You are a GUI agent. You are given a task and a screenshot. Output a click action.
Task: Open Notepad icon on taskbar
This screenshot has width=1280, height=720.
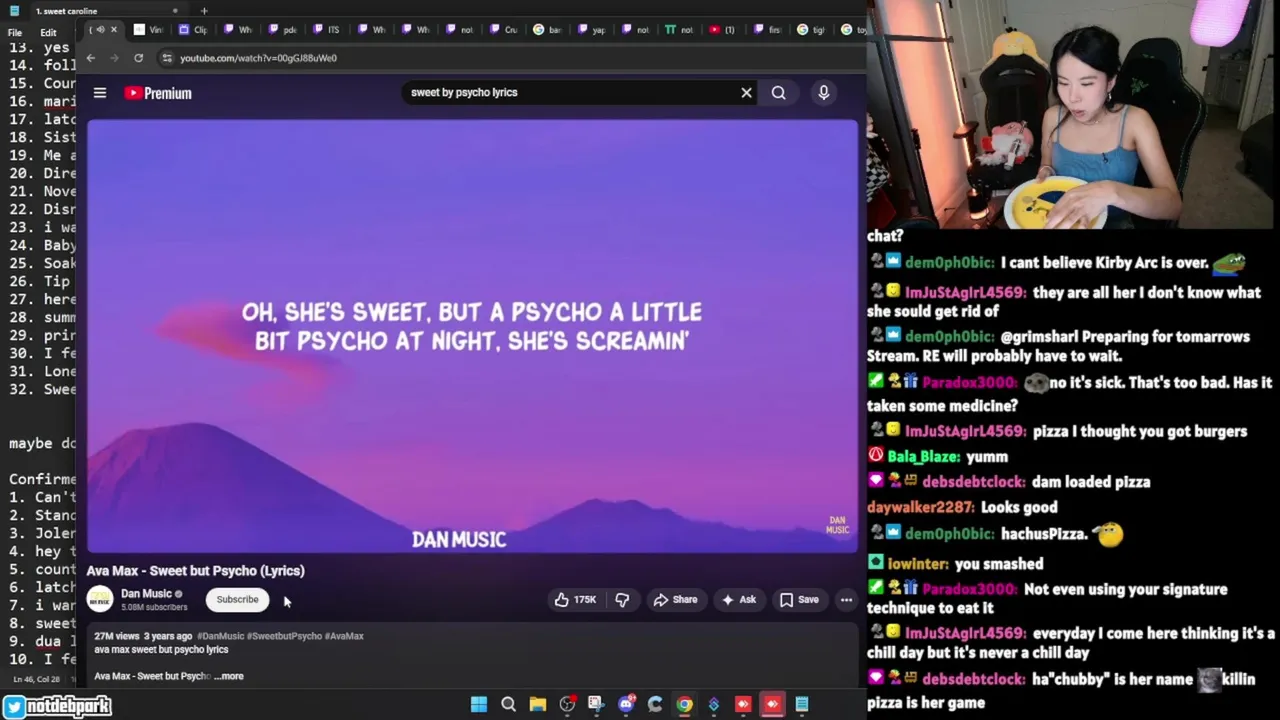(802, 704)
